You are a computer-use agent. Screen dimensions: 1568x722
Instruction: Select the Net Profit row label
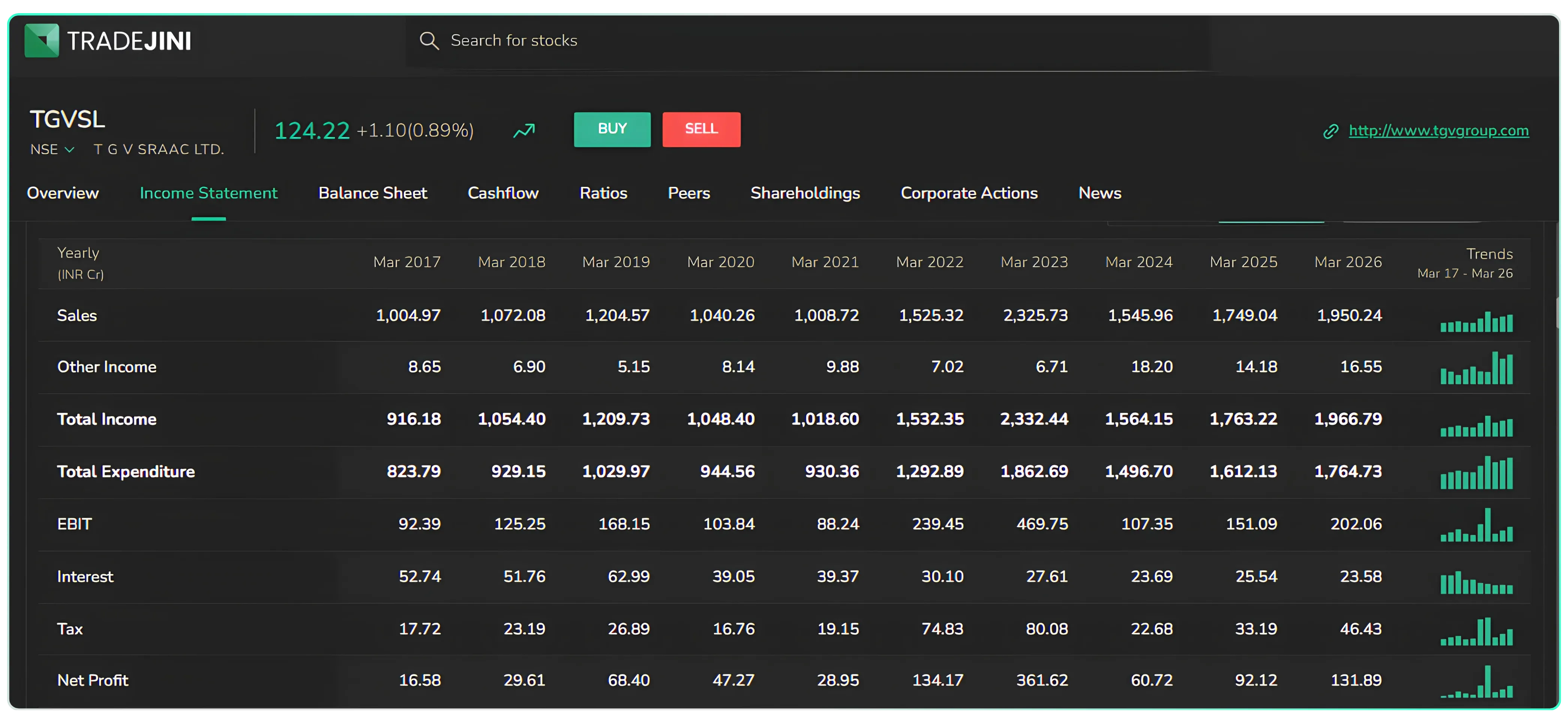pos(93,680)
